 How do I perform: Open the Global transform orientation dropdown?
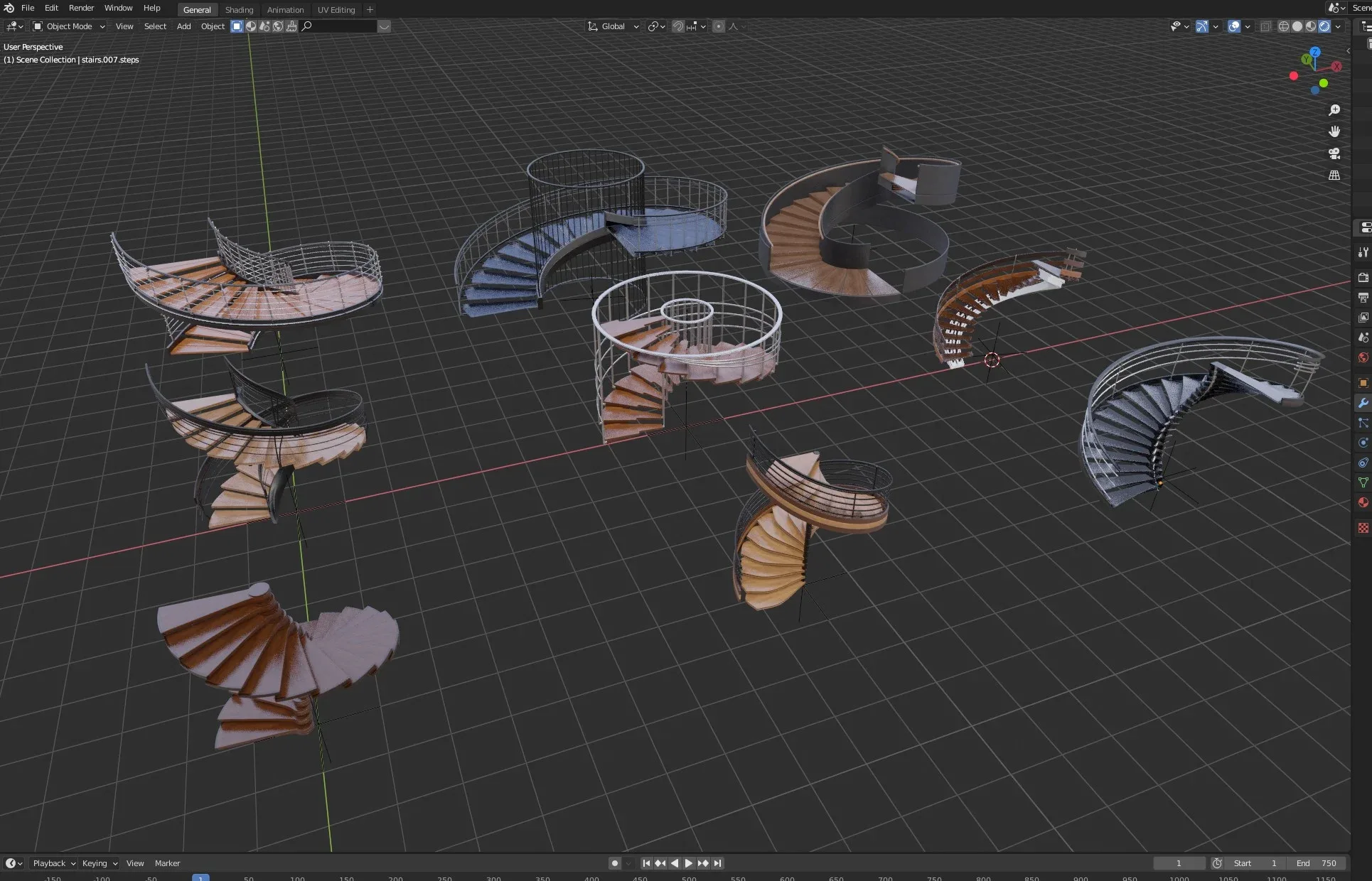click(x=613, y=26)
